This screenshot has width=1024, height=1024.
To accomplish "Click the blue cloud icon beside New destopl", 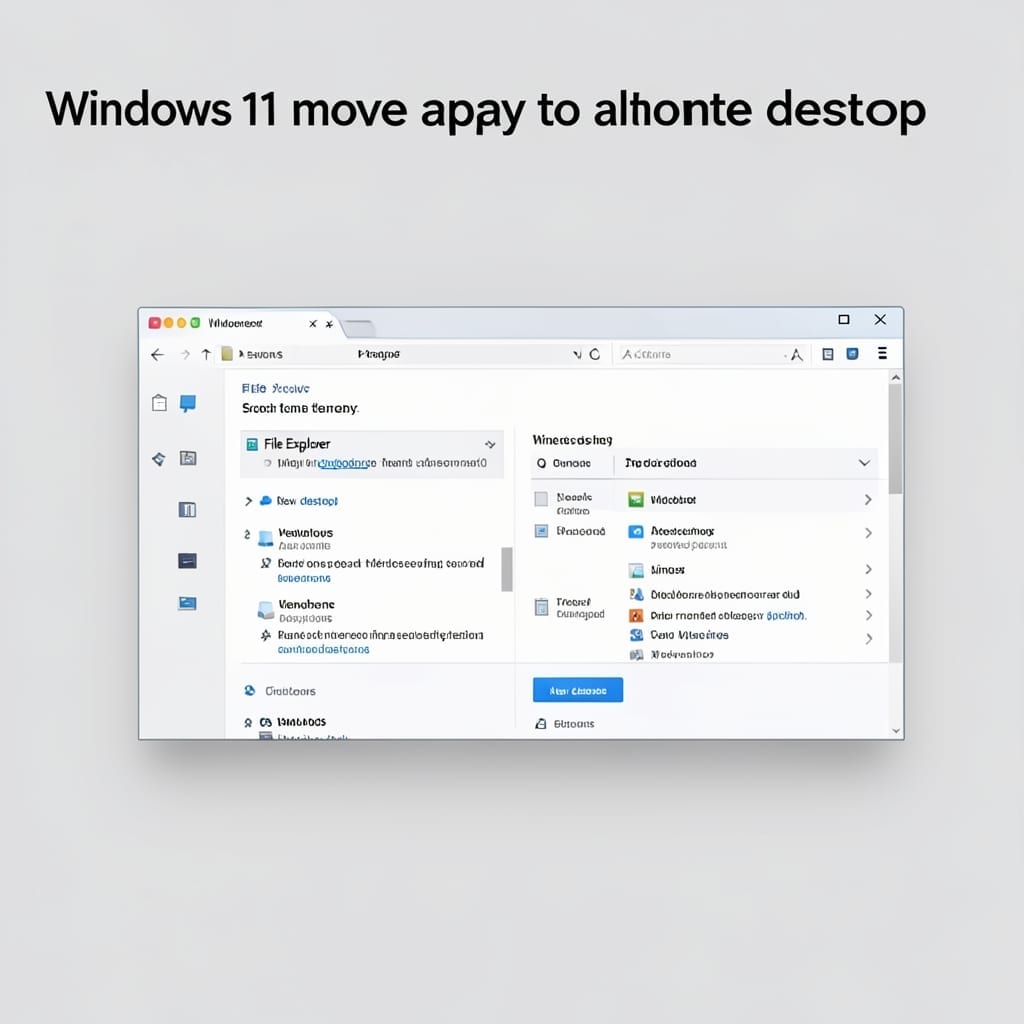I will tap(266, 501).
